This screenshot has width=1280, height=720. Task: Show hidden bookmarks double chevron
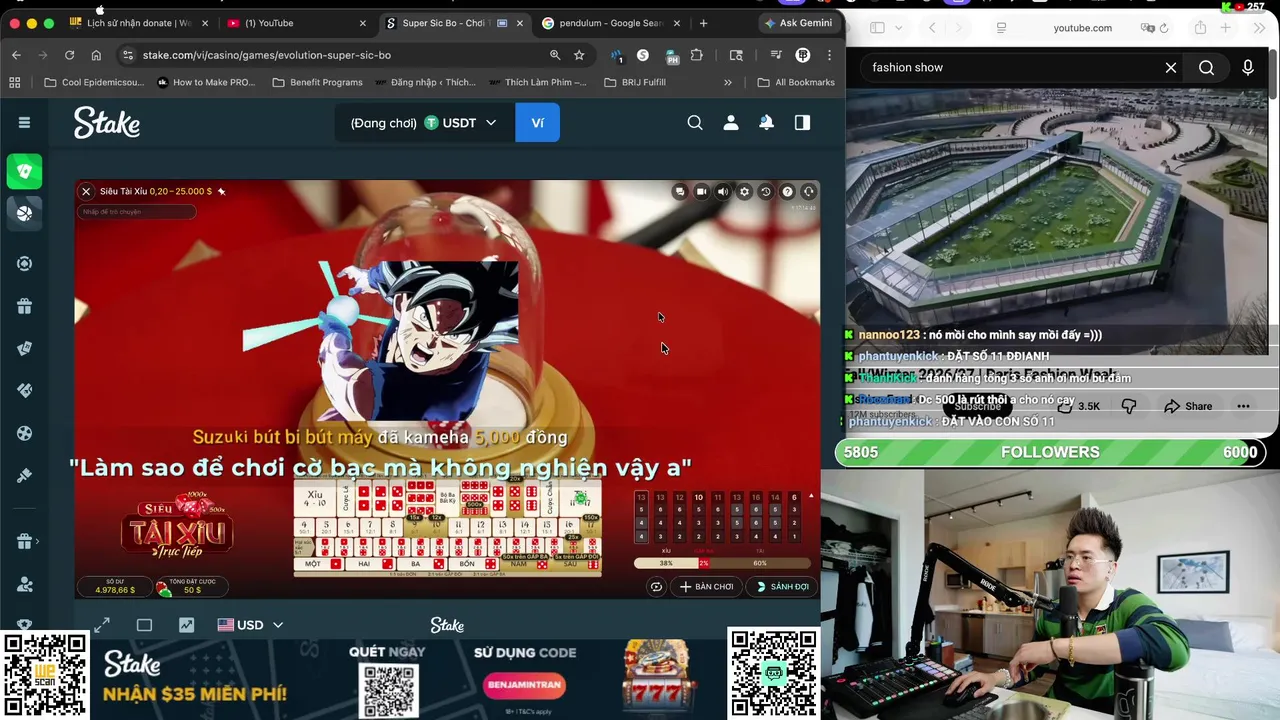[x=727, y=82]
